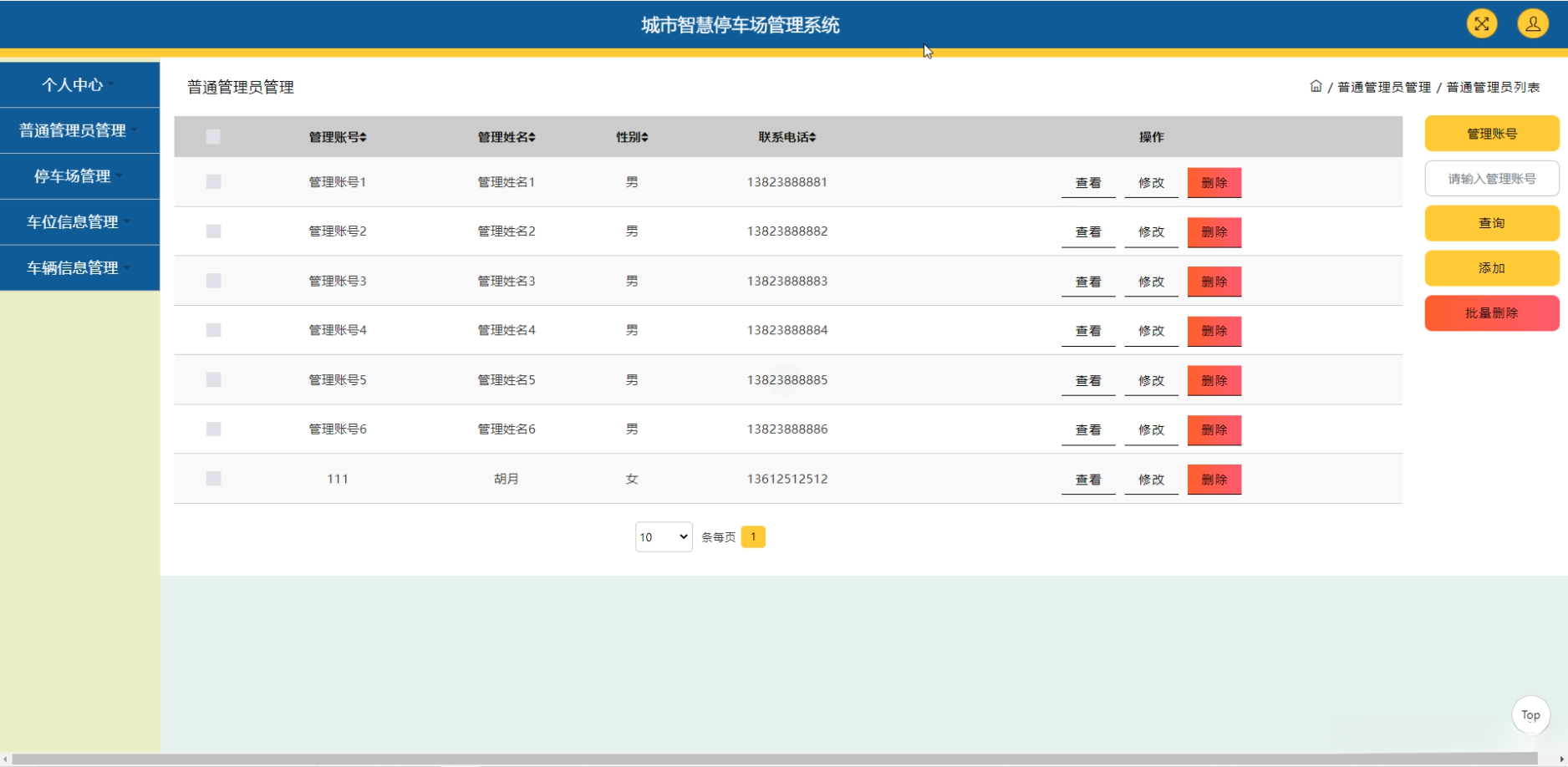Screen dimensions: 1568x767
Task: Click the 普通管理员列表 breadcrumb link
Action: [1493, 87]
